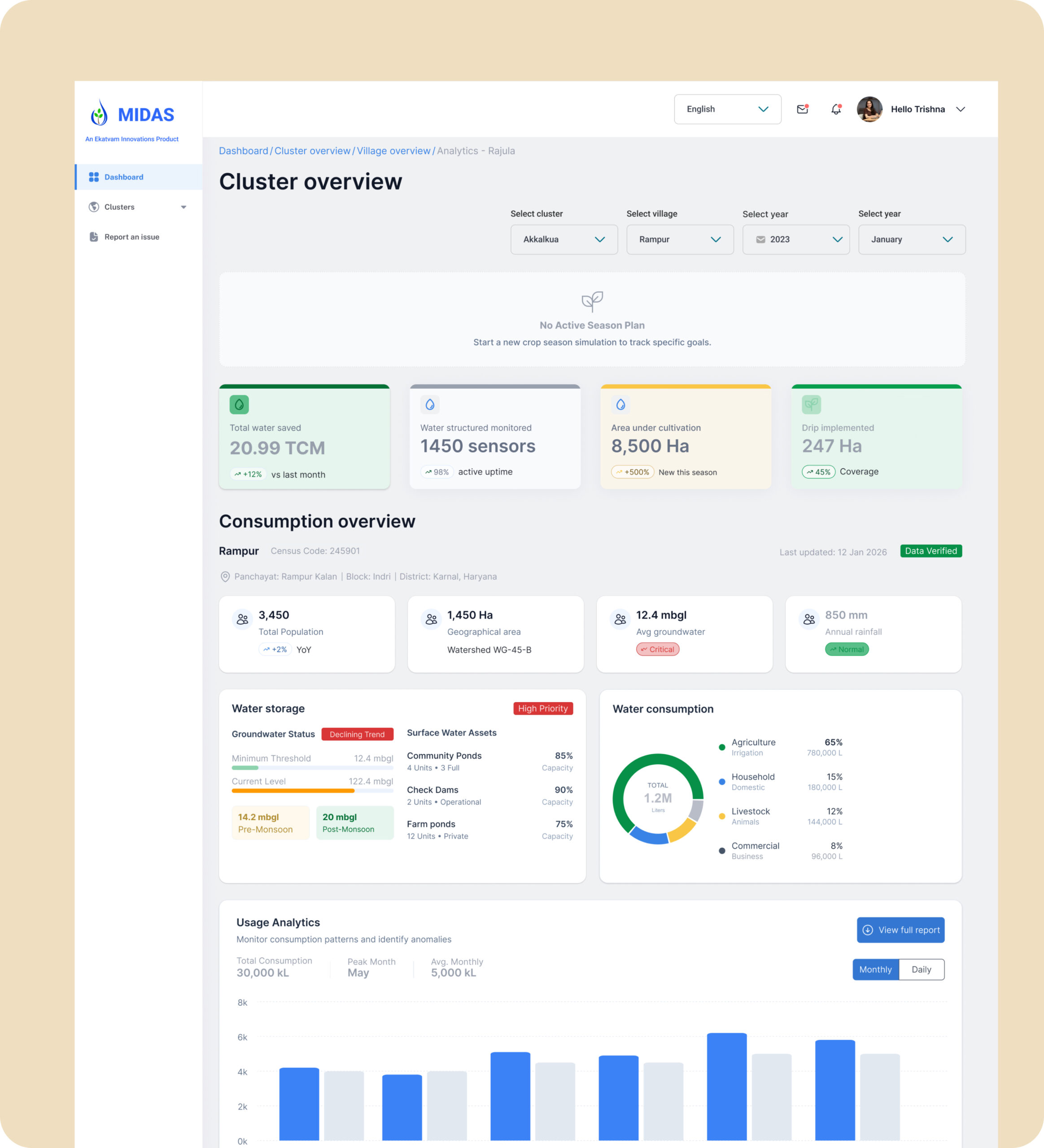Viewport: 1044px width, 1148px height.
Task: Click the Drip implemented leaf icon
Action: click(811, 404)
